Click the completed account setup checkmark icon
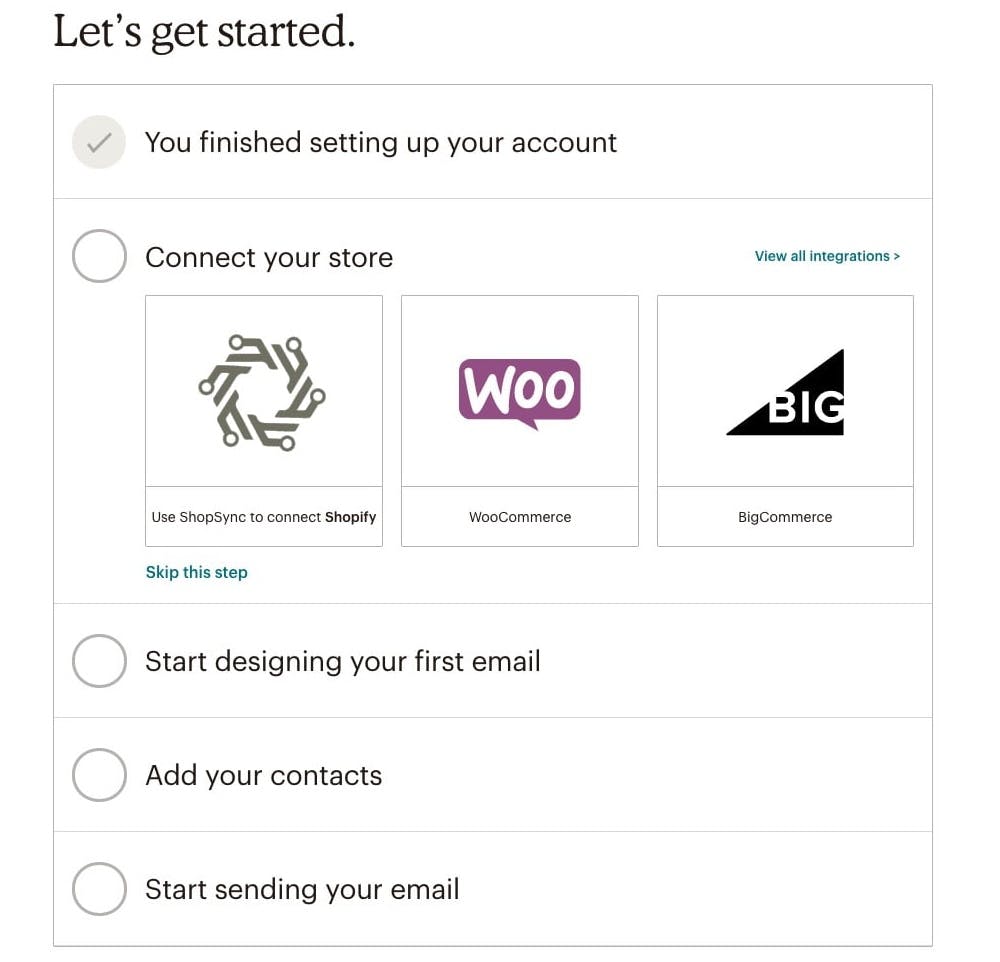Screen dimensions: 1000x962 click(x=99, y=142)
